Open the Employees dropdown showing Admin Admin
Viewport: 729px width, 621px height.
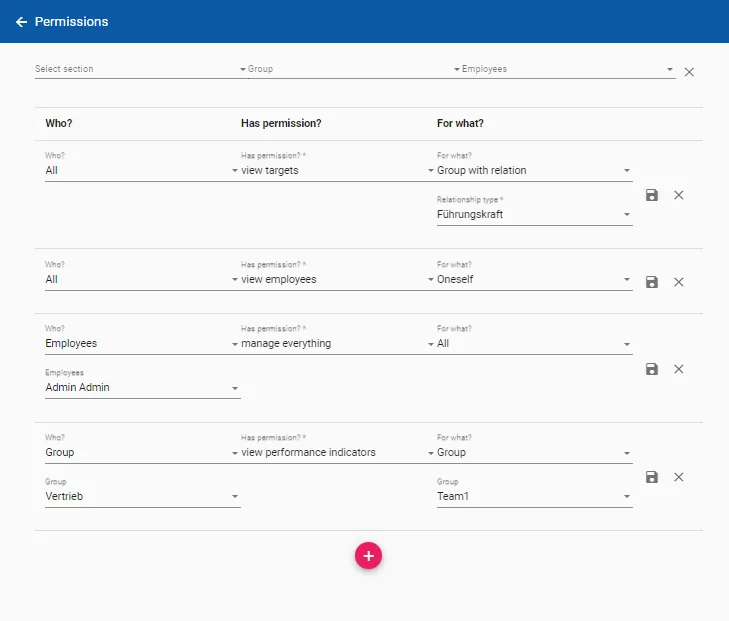[142, 383]
